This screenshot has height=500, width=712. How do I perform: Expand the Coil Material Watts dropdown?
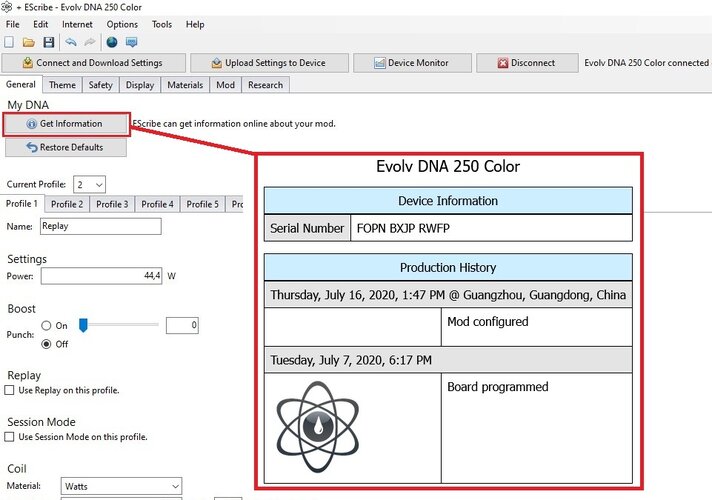click(121, 486)
